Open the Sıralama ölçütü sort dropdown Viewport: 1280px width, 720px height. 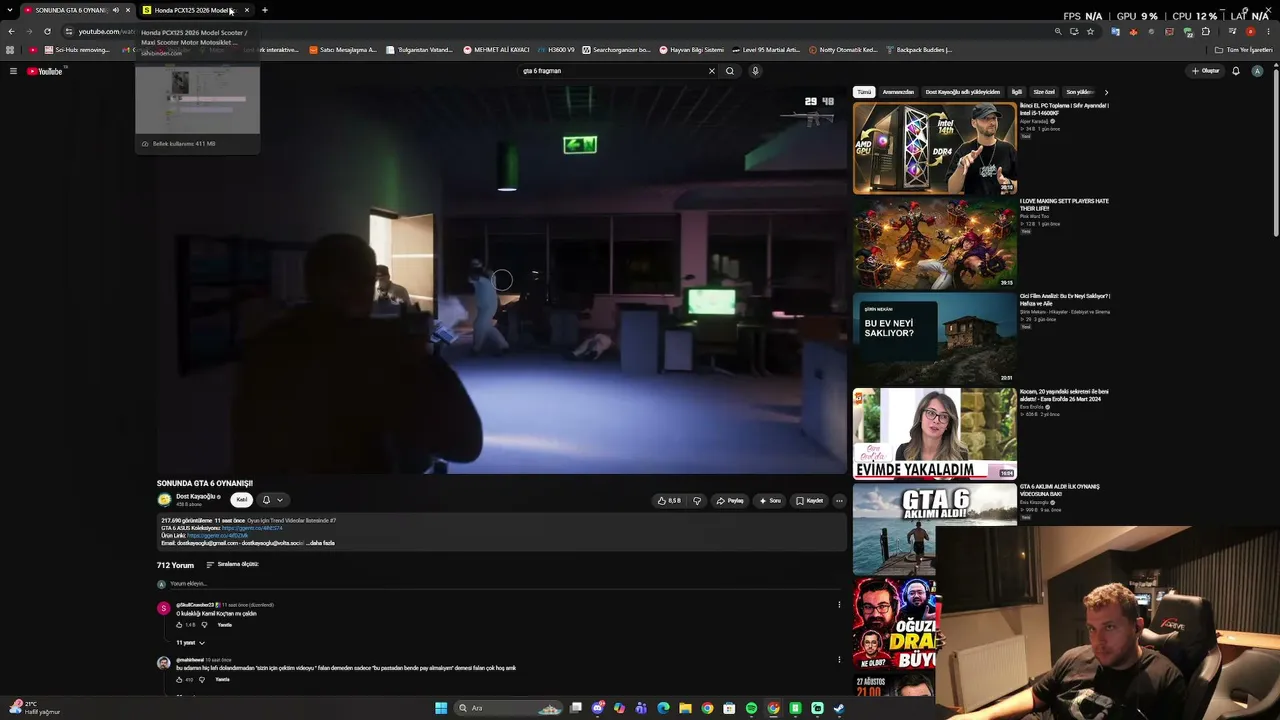232,565
